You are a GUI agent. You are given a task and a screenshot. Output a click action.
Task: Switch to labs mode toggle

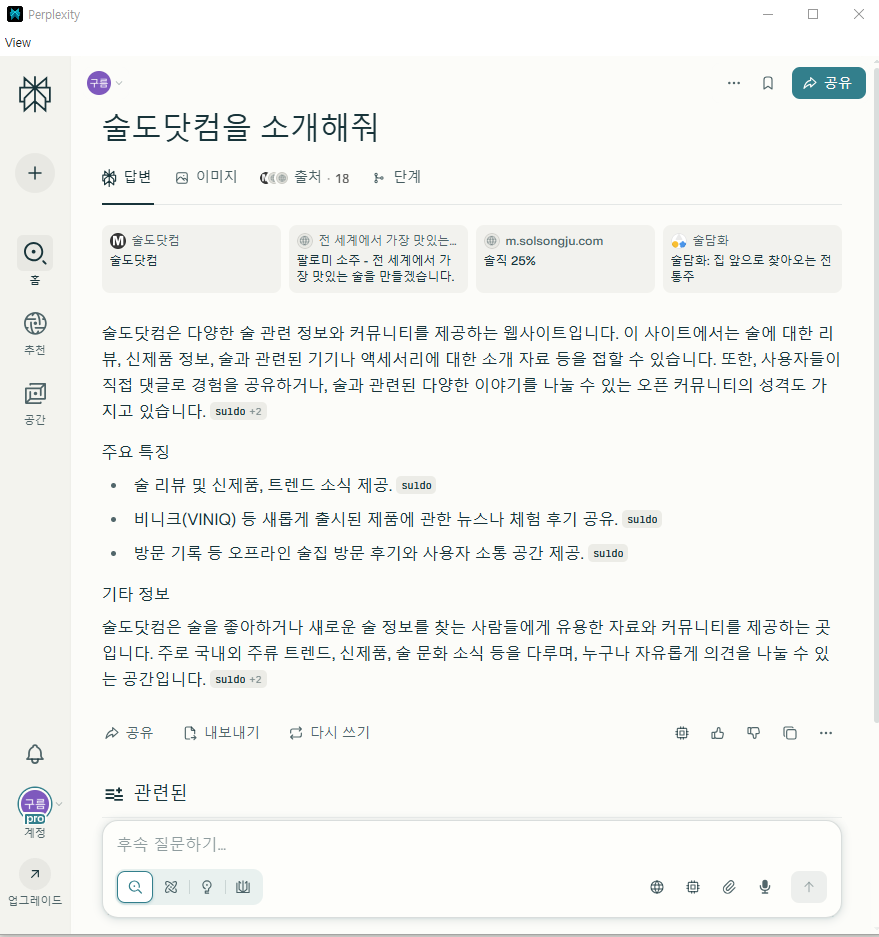[243, 887]
